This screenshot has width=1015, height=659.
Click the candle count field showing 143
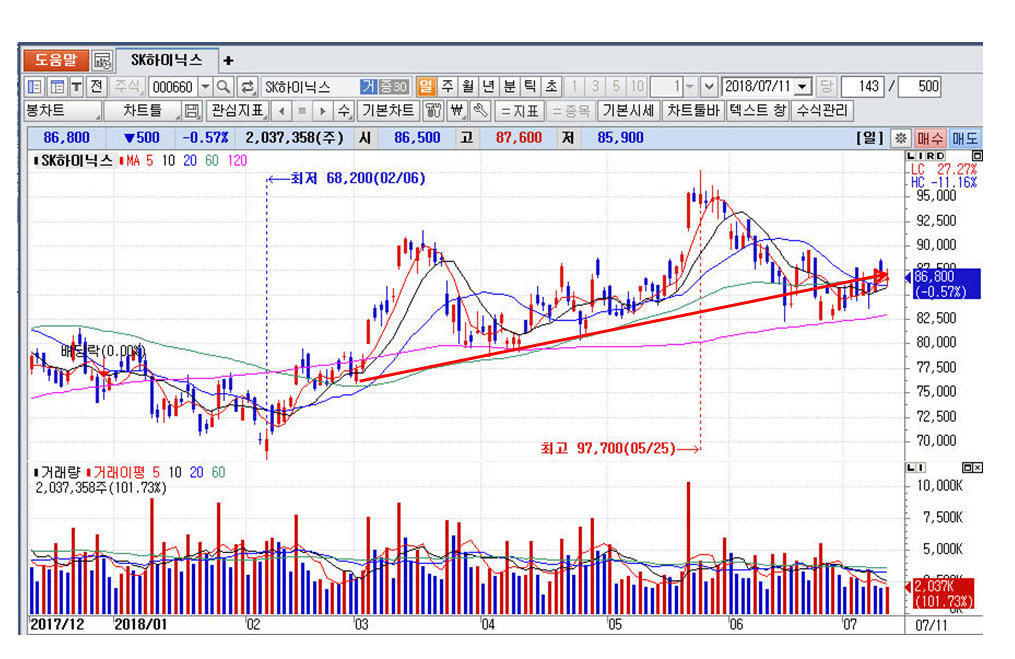tap(863, 87)
